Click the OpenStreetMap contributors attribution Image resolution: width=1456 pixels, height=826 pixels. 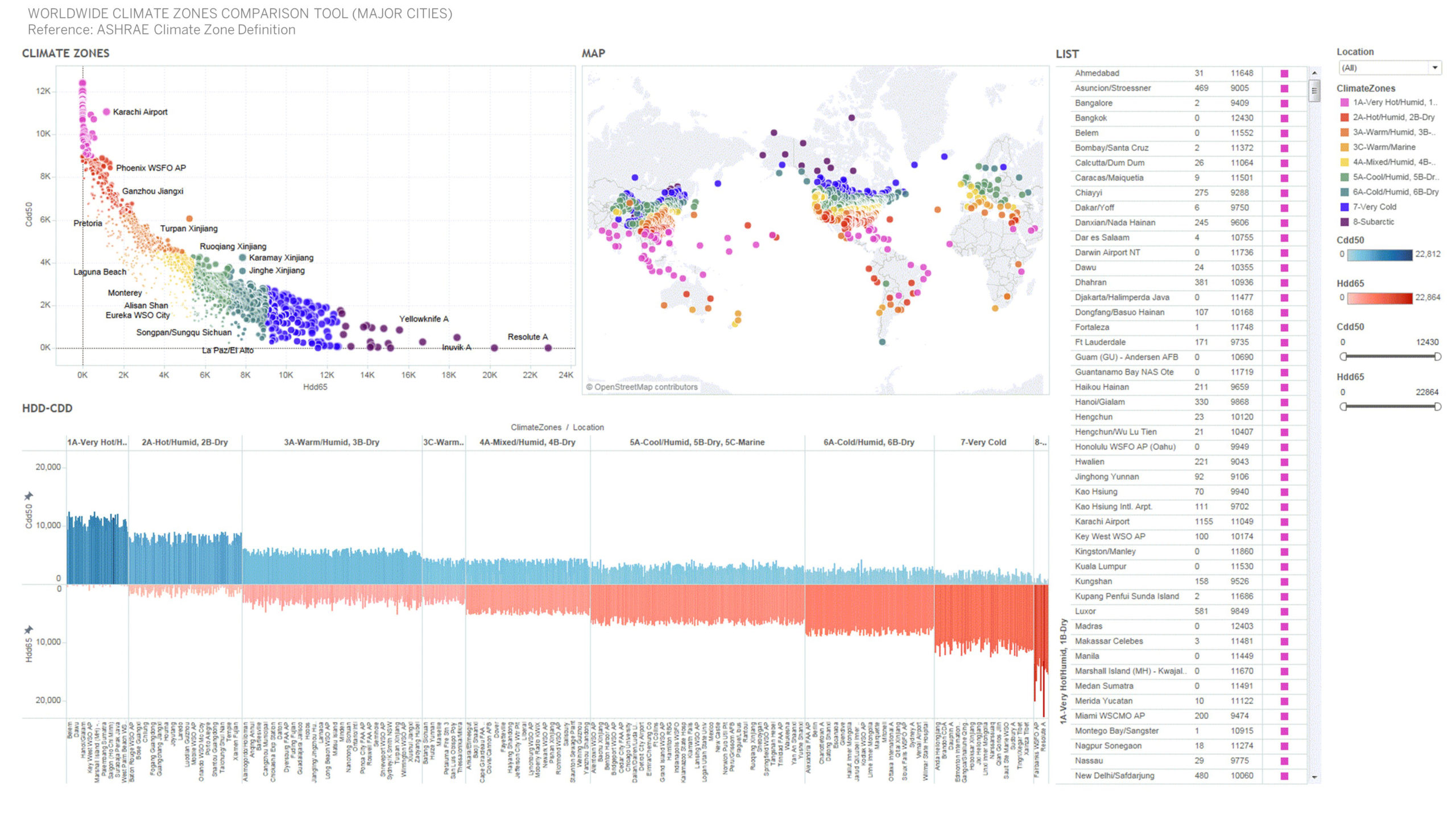642,387
